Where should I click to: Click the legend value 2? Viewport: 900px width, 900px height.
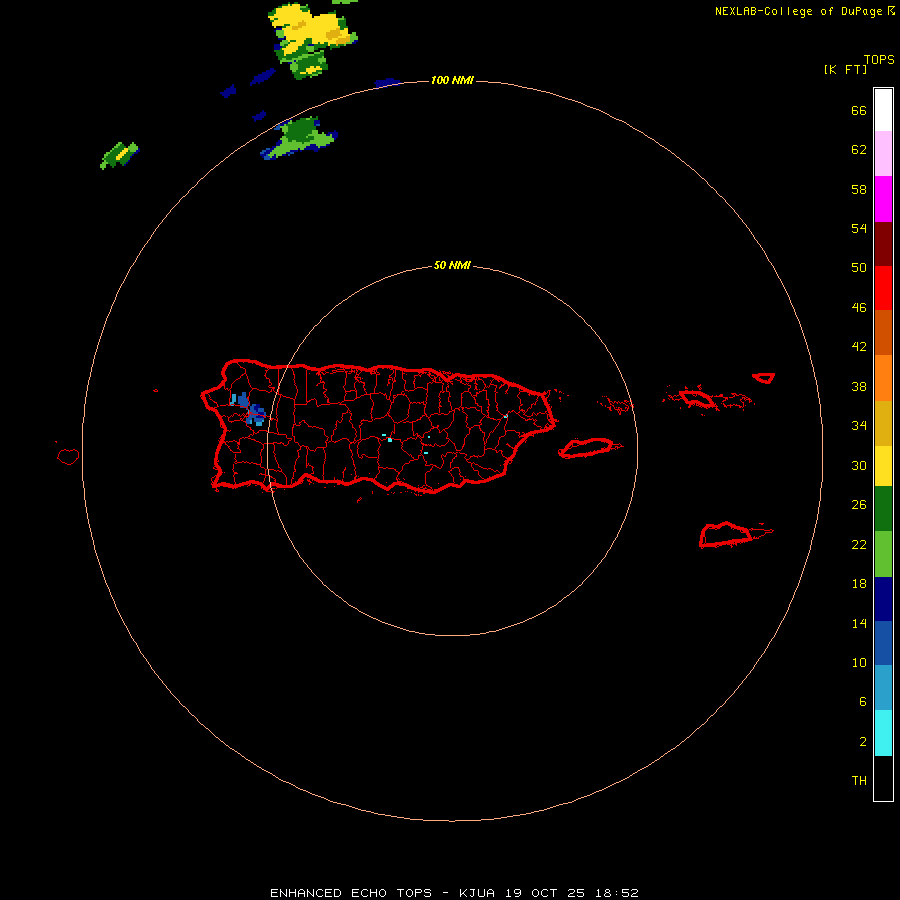click(863, 742)
